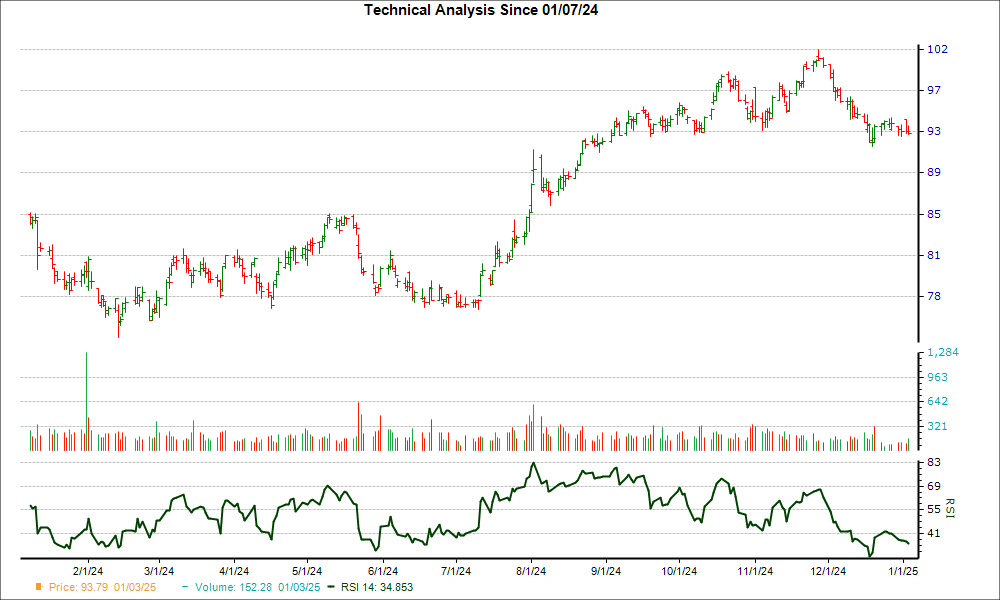Click the price axis label 97

(934, 90)
